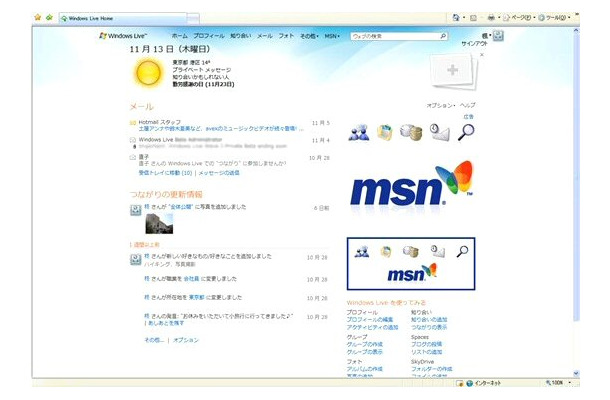Screen dimensions: 610x400
Task: Click small notepad icon in bordered box
Action: pos(386,252)
